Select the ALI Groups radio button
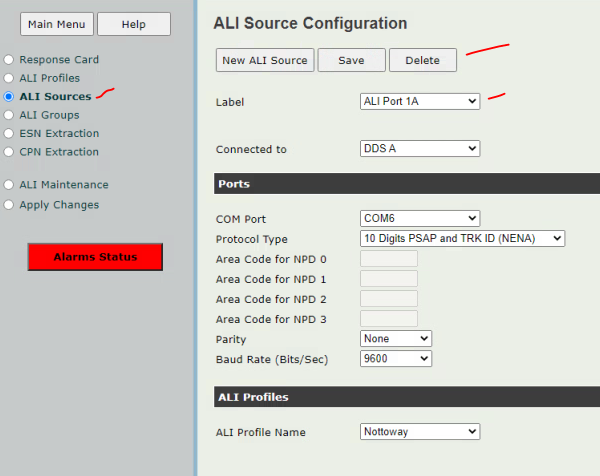Viewport: 600px width, 476px height. pyautogui.click(x=8, y=115)
